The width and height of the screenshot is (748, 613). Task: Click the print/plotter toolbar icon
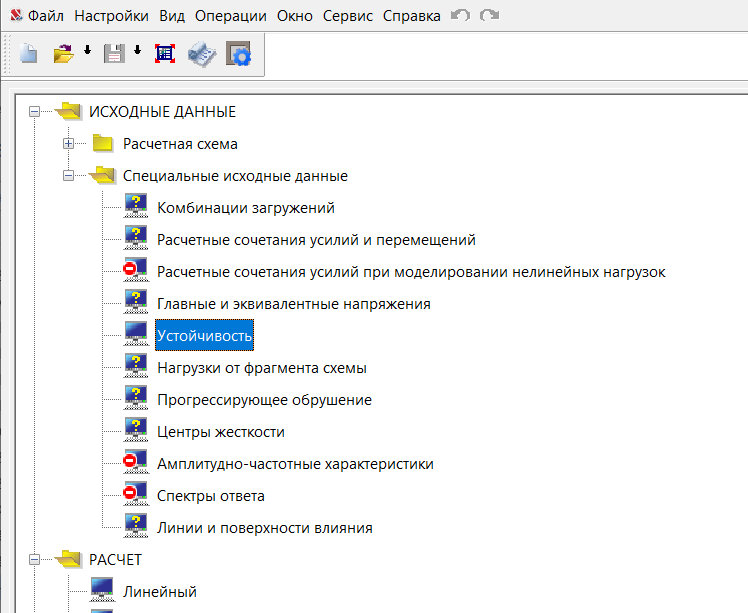click(202, 54)
